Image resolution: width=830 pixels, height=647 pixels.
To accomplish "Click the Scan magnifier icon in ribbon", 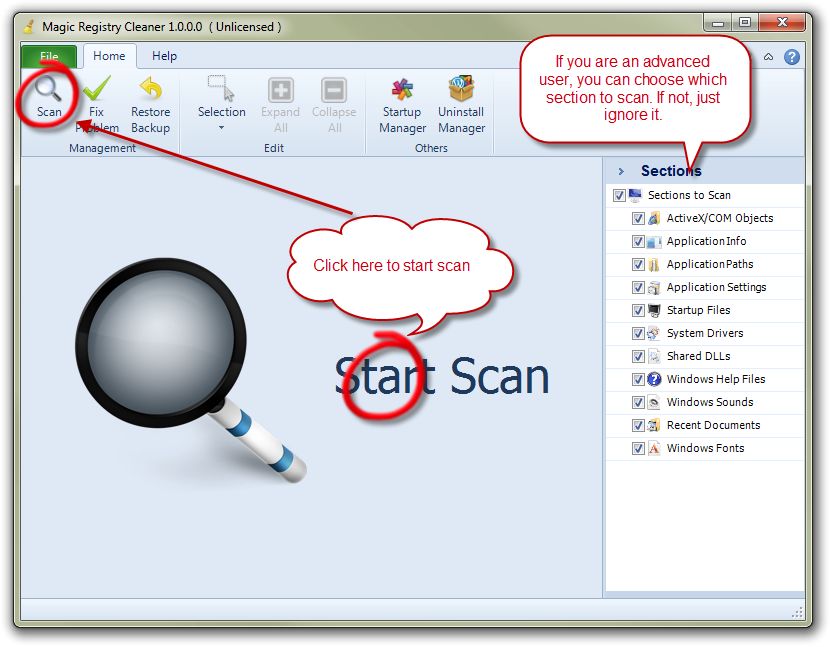I will pyautogui.click(x=48, y=89).
